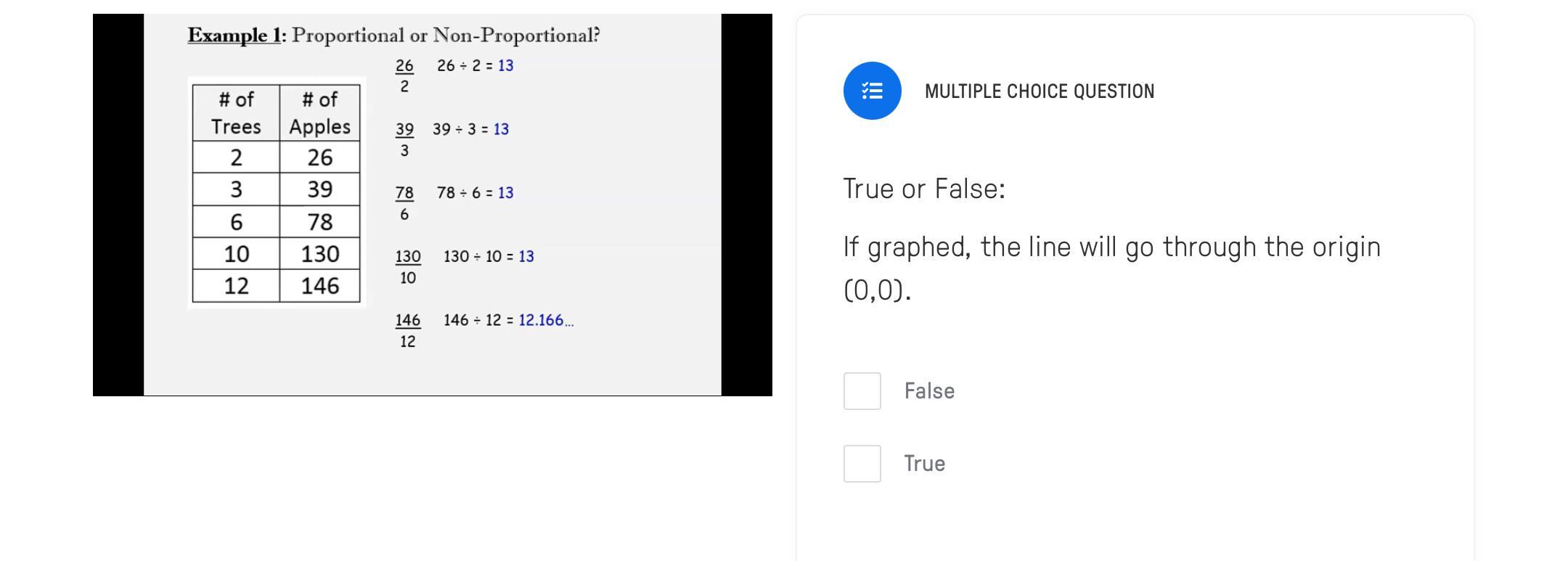The width and height of the screenshot is (1568, 561).
Task: Click the Example 1 slide title
Action: (x=393, y=35)
